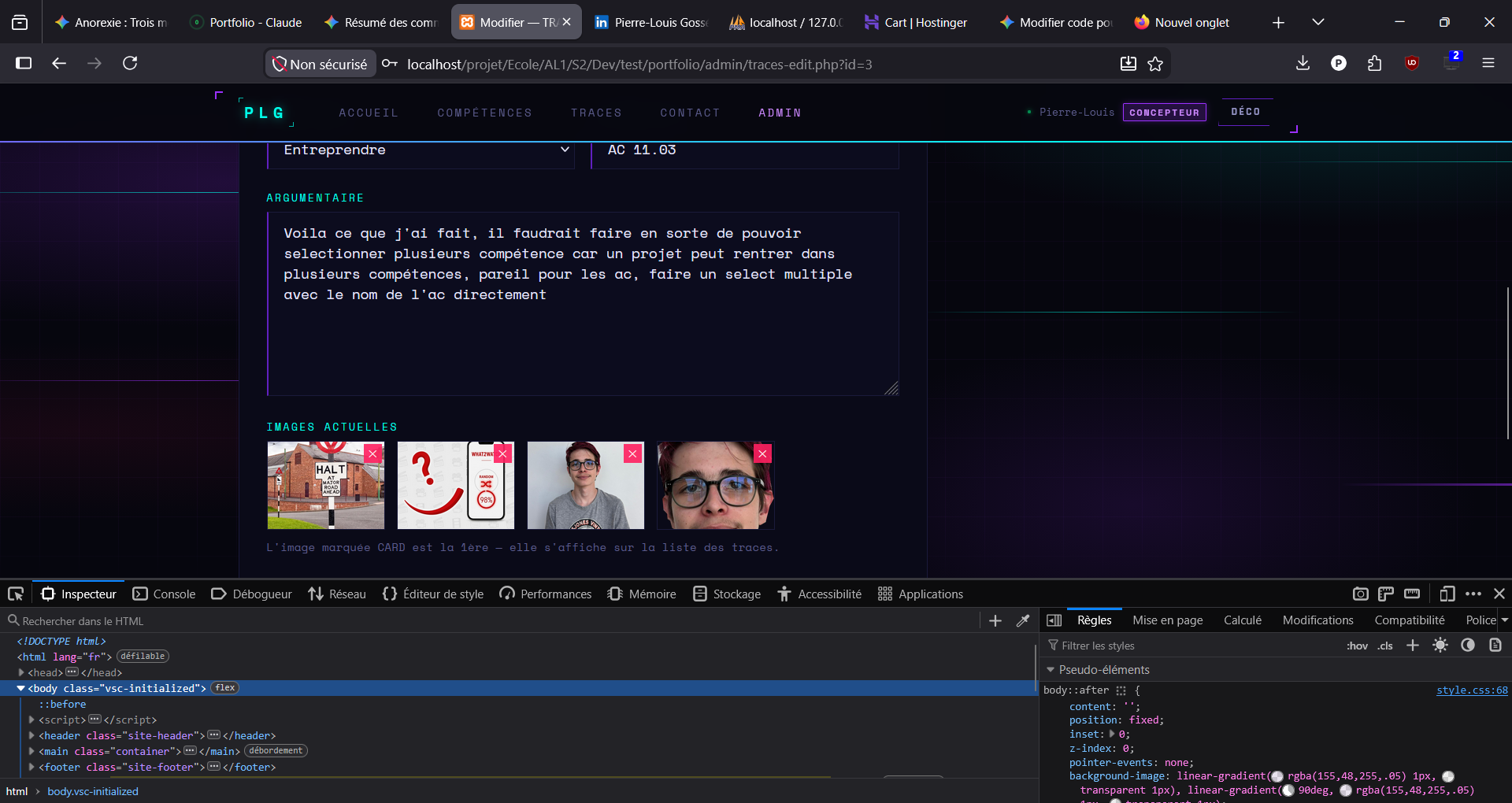Image resolution: width=1512 pixels, height=803 pixels.
Task: Open the devtools three-dot options menu
Action: pos(1473,594)
